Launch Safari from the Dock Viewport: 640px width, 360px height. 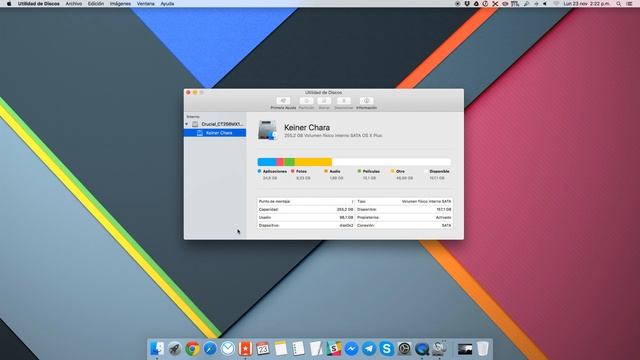coord(210,349)
